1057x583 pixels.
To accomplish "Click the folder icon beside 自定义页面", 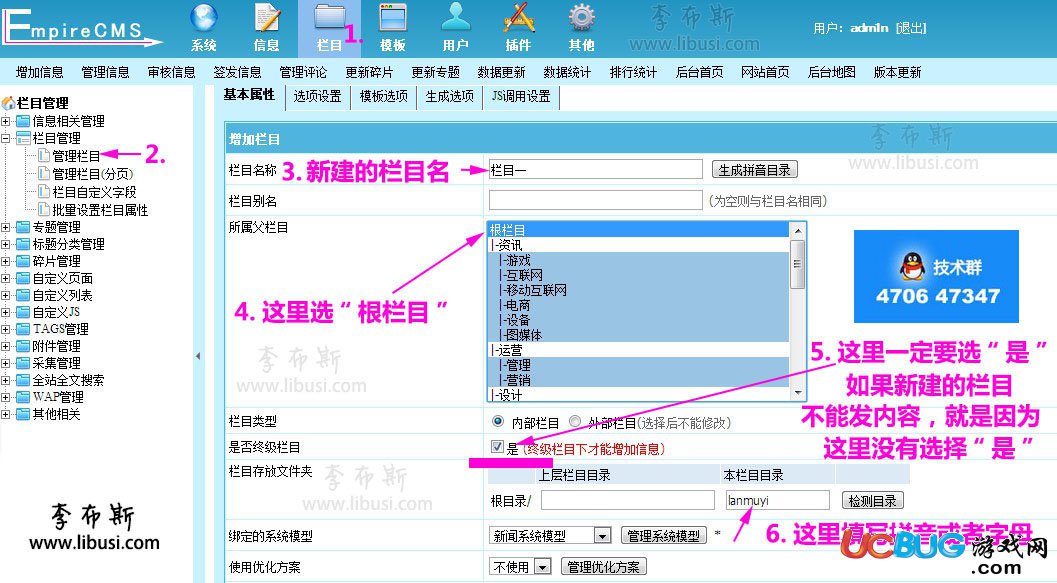I will (24, 278).
